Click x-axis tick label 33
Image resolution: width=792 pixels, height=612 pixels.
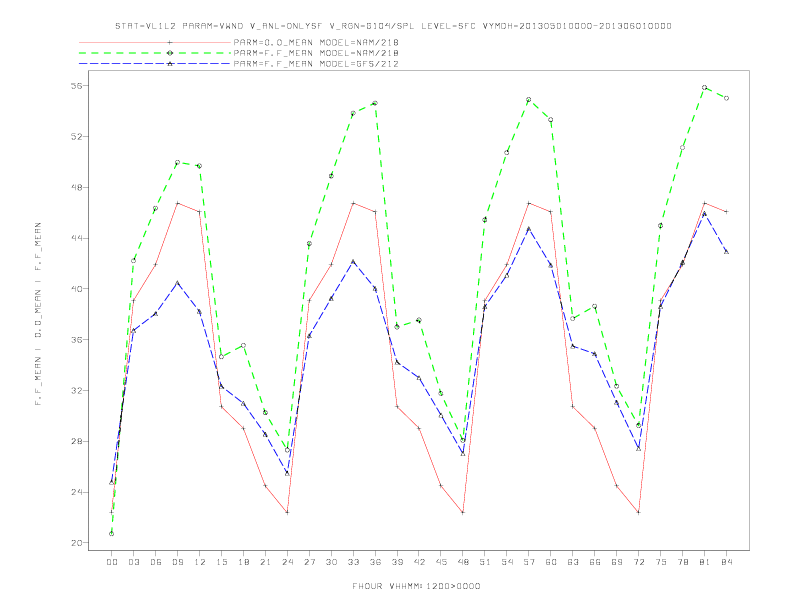pyautogui.click(x=353, y=562)
